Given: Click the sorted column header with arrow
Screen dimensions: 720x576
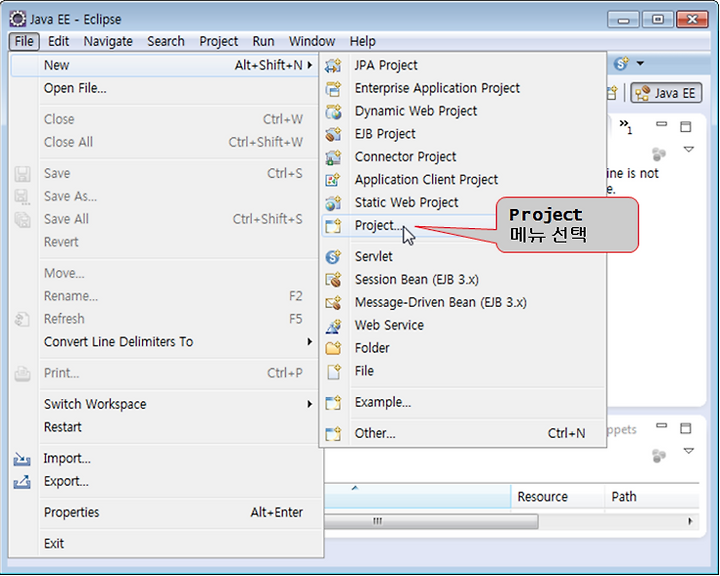Looking at the screenshot, I should pos(417,497).
